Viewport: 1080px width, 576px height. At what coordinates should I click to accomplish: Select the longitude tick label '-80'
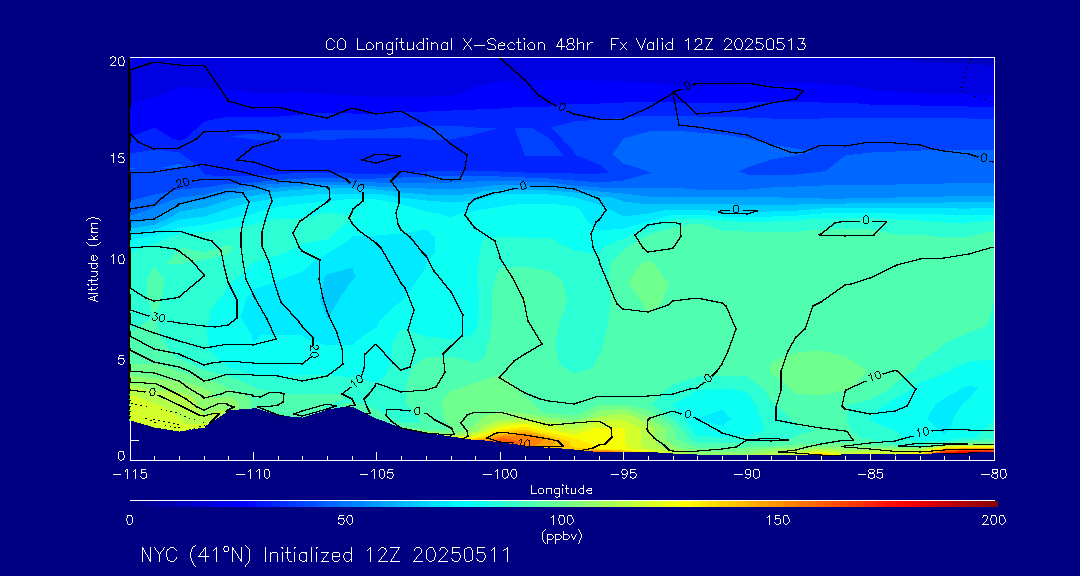tap(993, 475)
